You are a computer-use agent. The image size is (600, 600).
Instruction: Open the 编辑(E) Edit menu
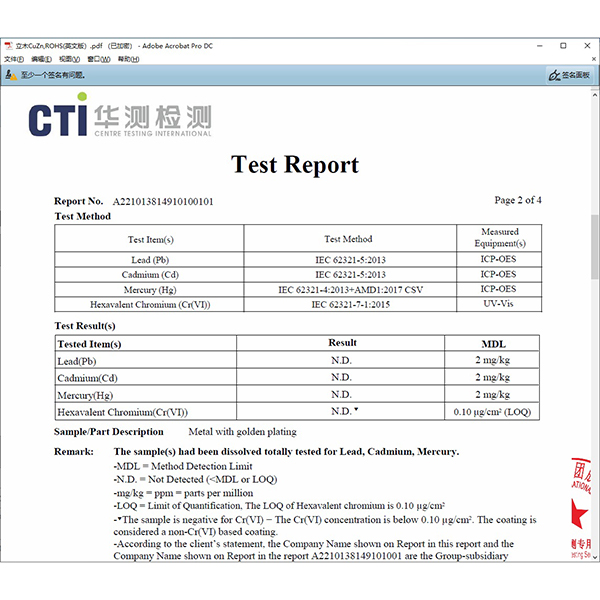pyautogui.click(x=41, y=59)
